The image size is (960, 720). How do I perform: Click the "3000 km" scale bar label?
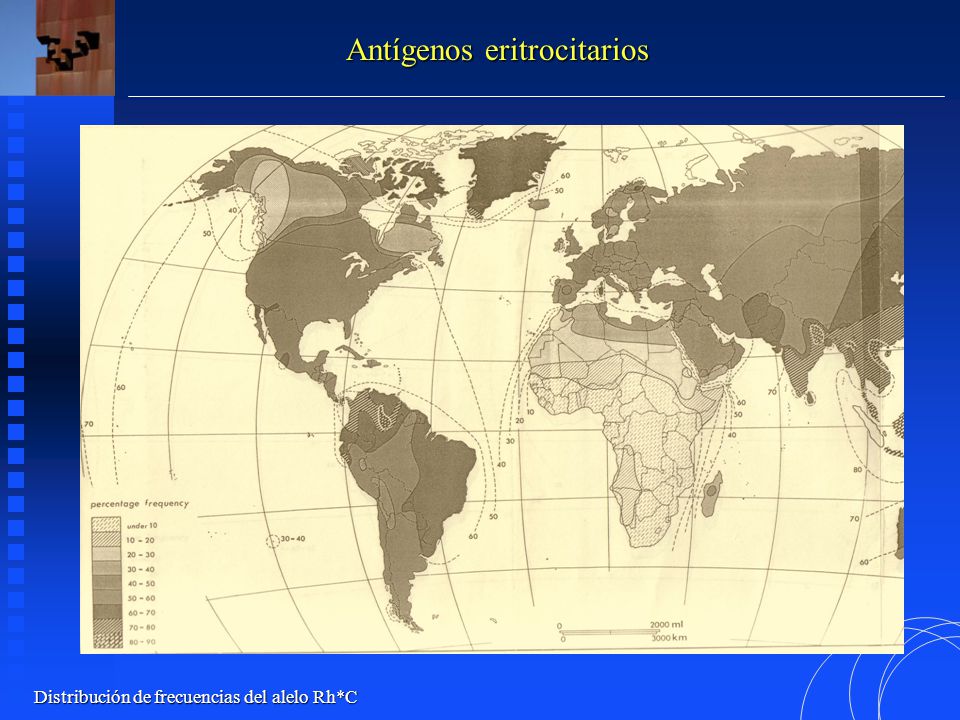669,638
